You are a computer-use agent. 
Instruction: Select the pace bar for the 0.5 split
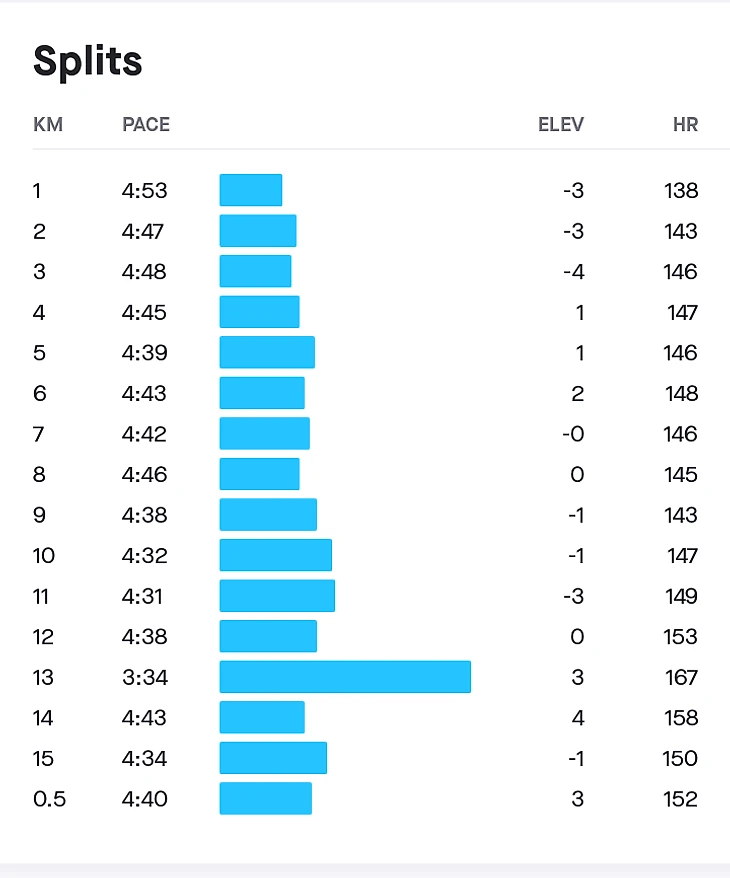pyautogui.click(x=266, y=798)
